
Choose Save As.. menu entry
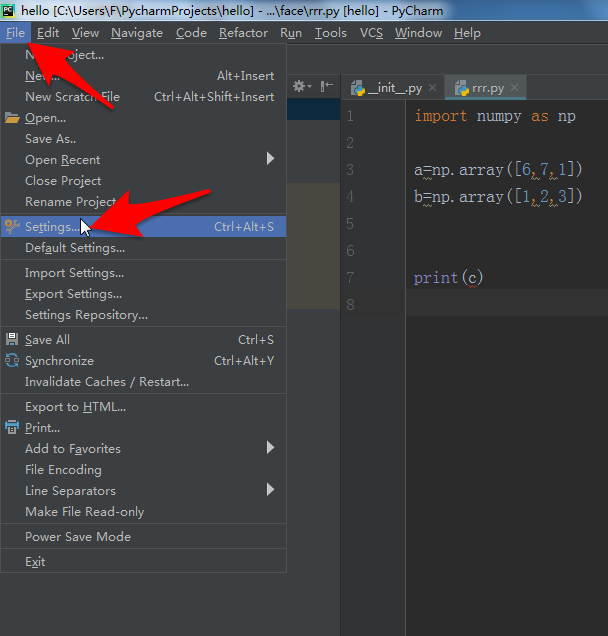point(144,139)
